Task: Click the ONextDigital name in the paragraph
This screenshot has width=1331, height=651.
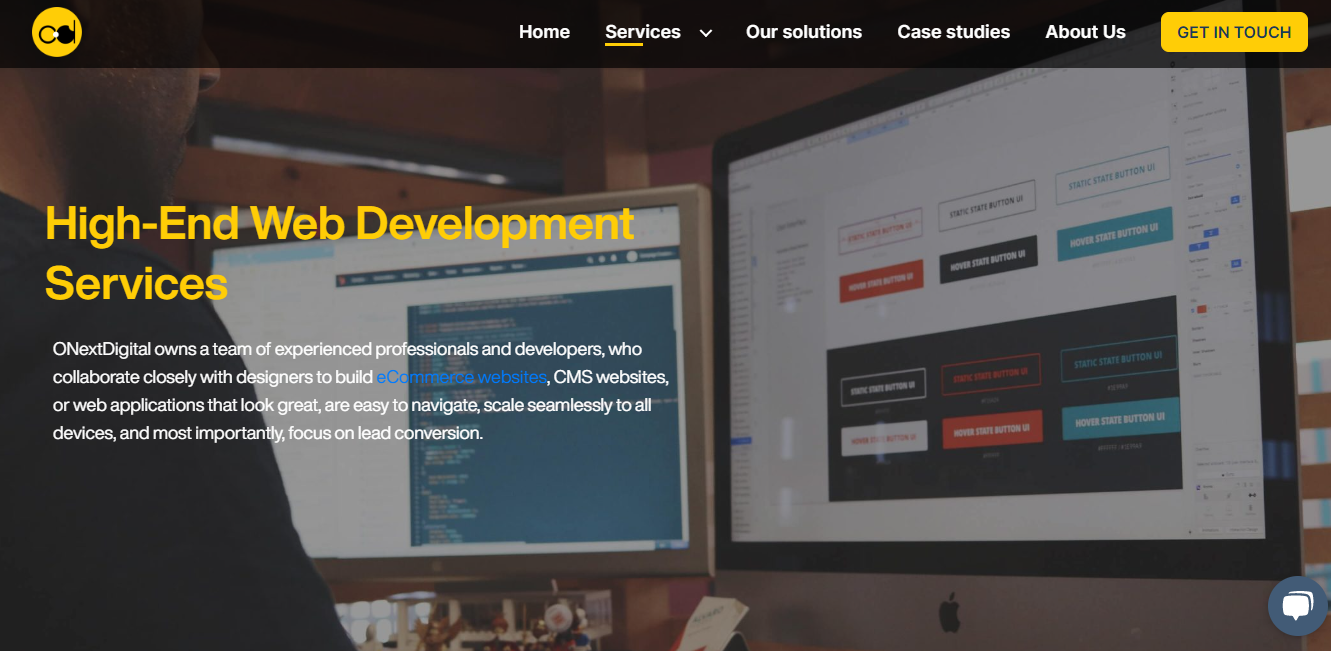Action: click(x=100, y=349)
